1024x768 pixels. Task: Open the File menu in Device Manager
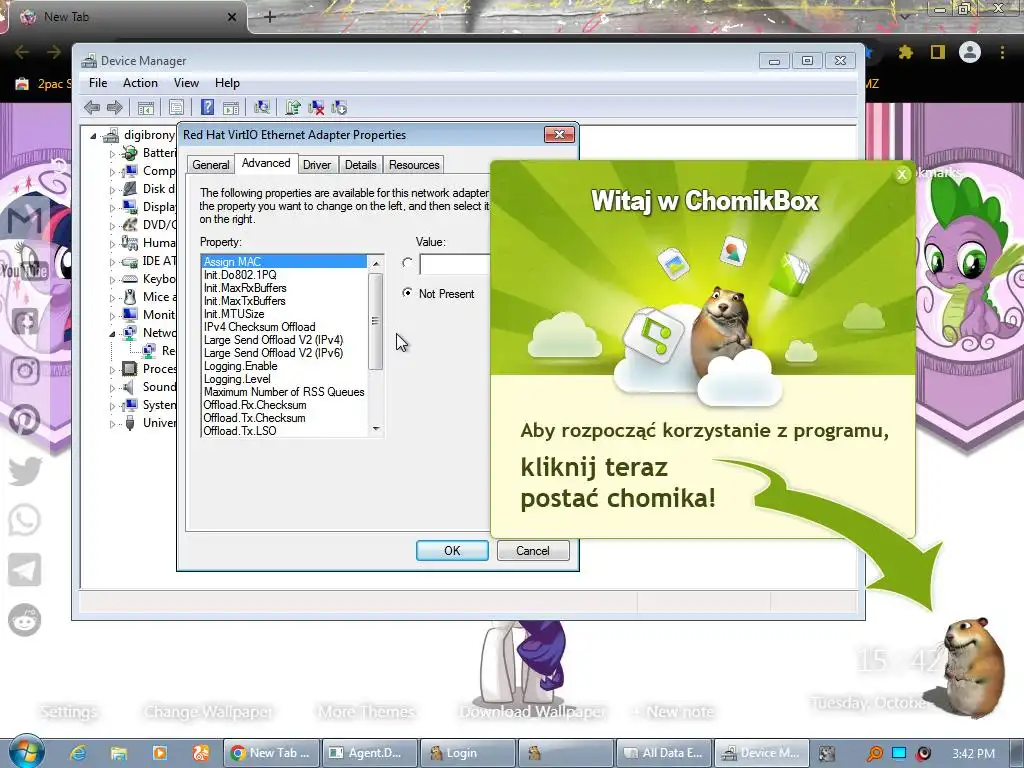(x=98, y=83)
